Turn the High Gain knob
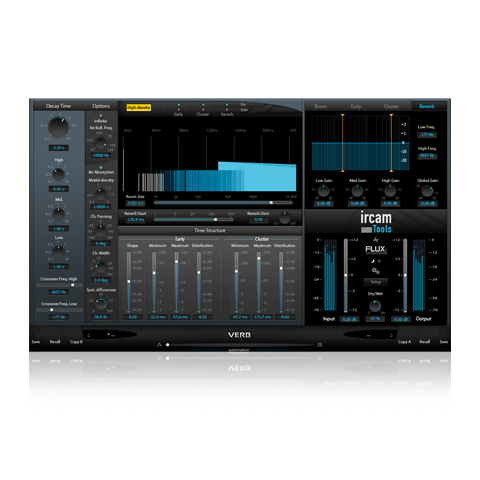 (390, 191)
